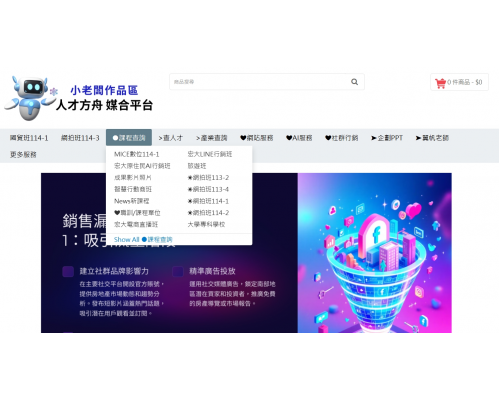The width and height of the screenshot is (500, 400).
Task: Click the Show All ●課程查詢 link
Action: [143, 239]
